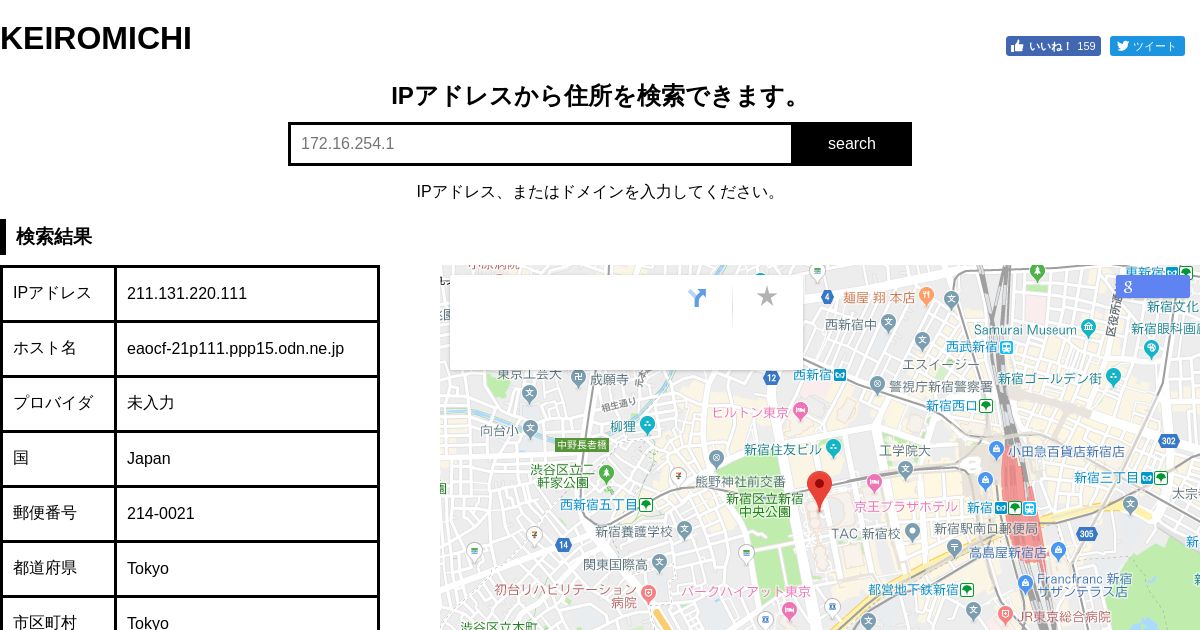Click the 京王プラザホテル hotel icon
The image size is (1200, 630).
click(x=874, y=485)
